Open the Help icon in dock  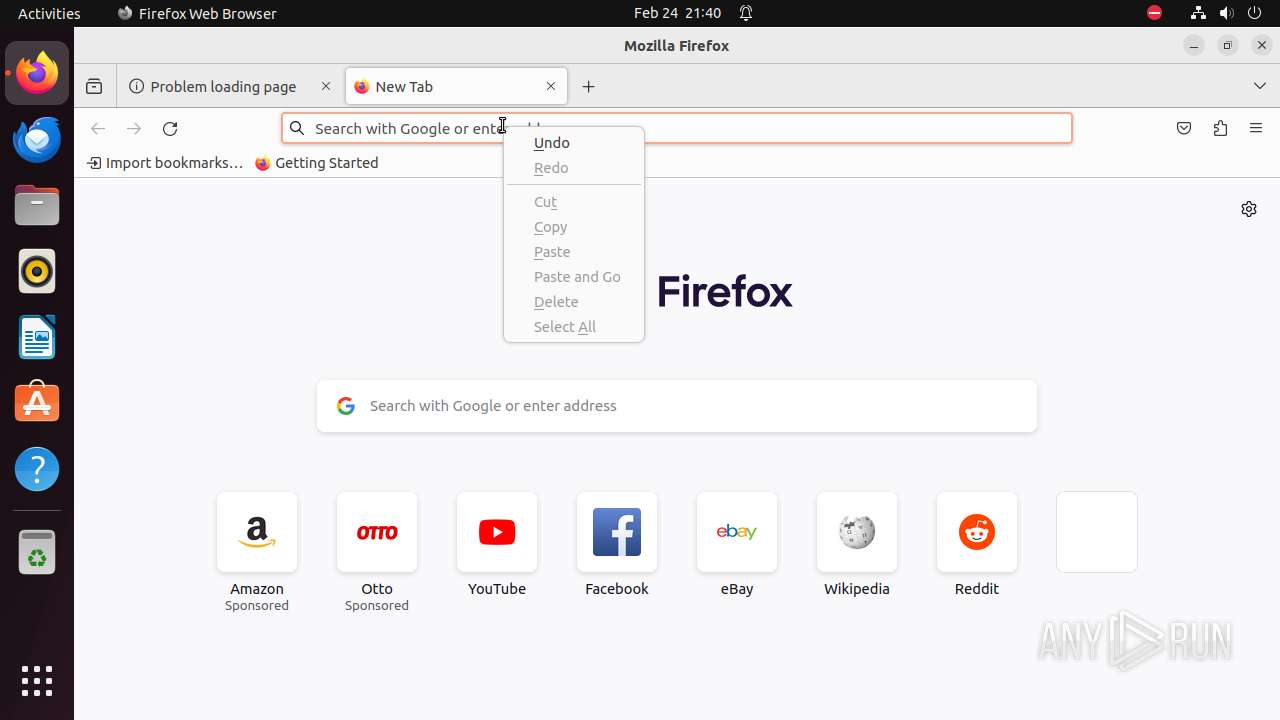point(37,469)
